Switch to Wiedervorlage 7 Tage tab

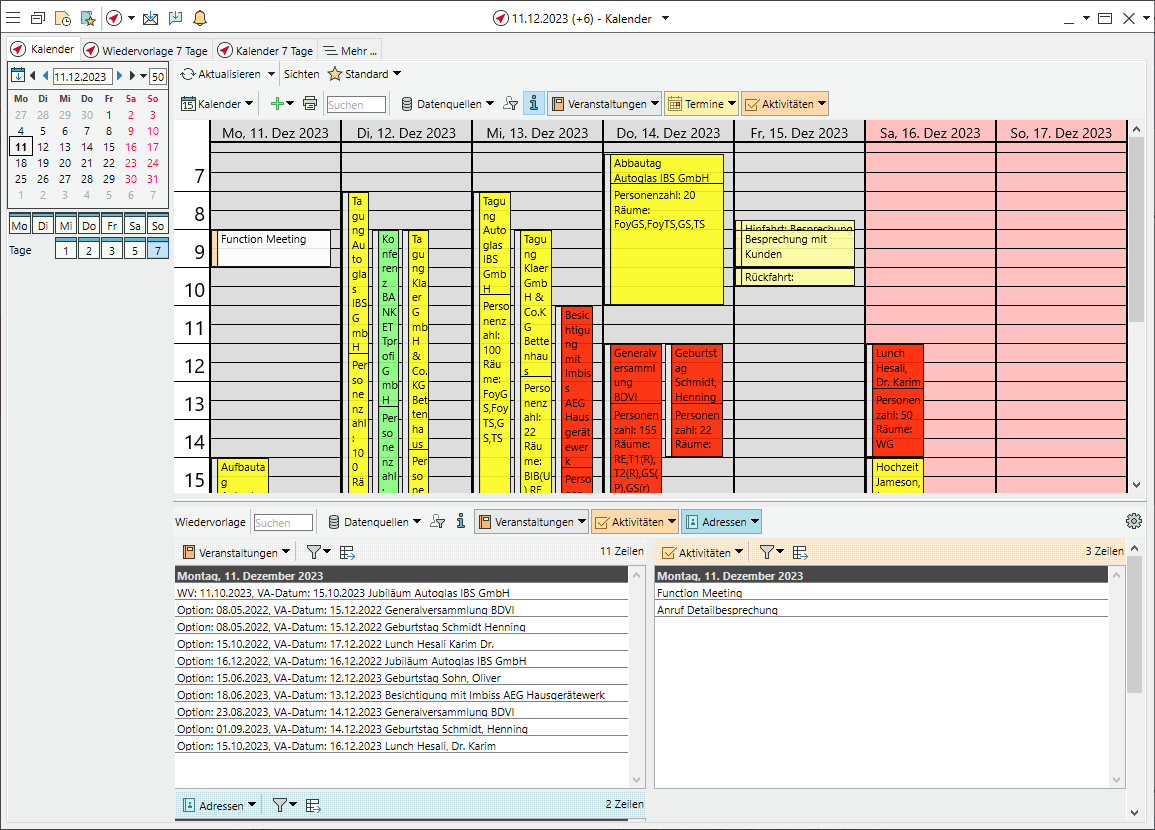pyautogui.click(x=146, y=50)
